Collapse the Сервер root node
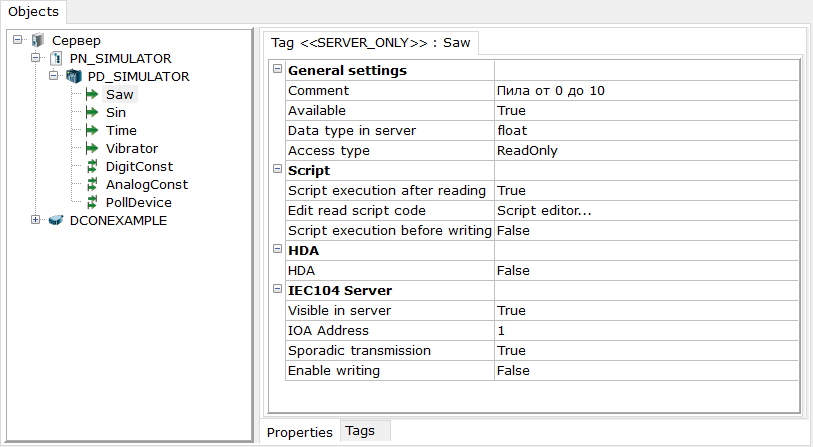The height and width of the screenshot is (447, 813). (x=18, y=39)
